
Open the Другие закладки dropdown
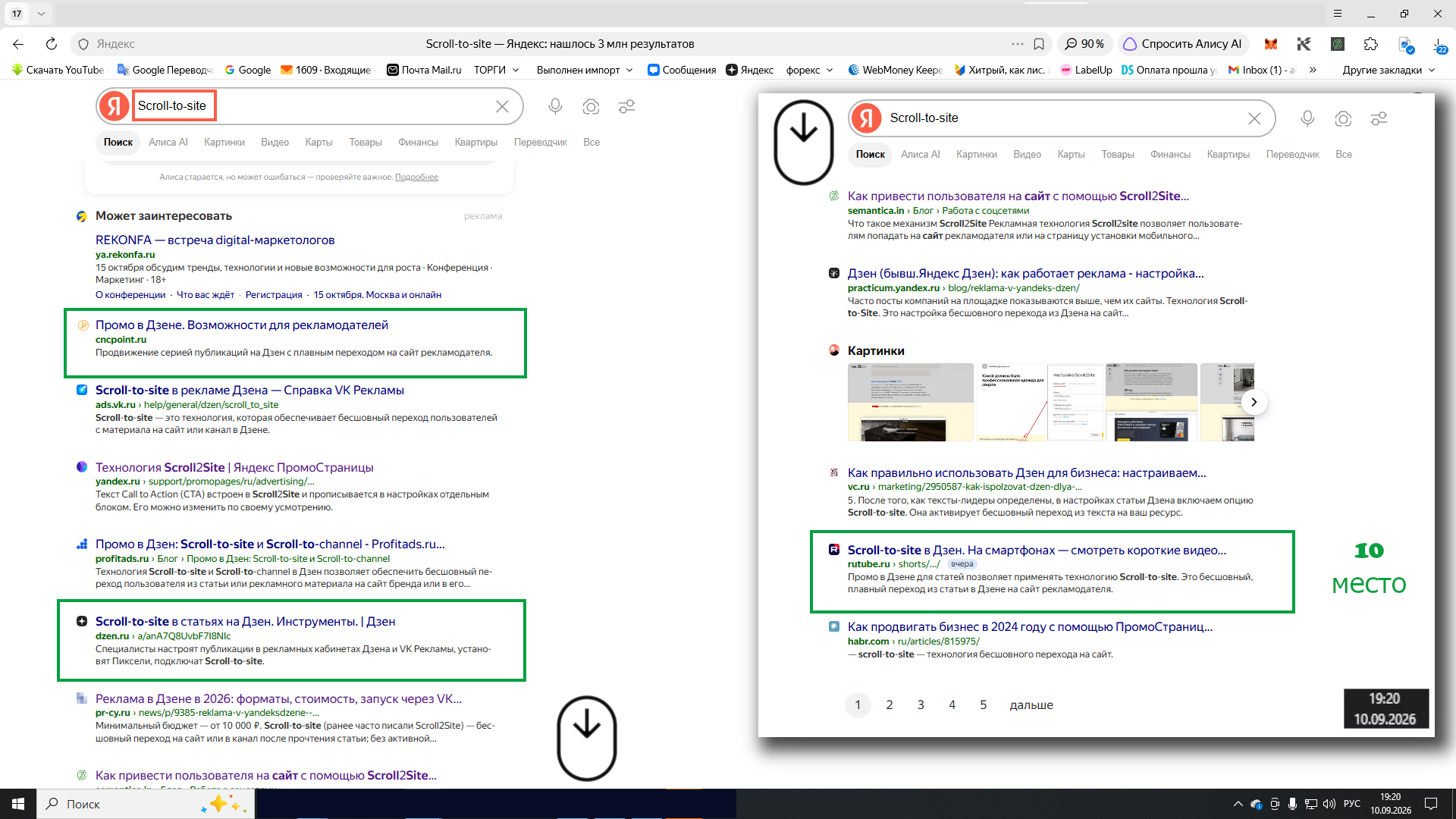point(1389,70)
